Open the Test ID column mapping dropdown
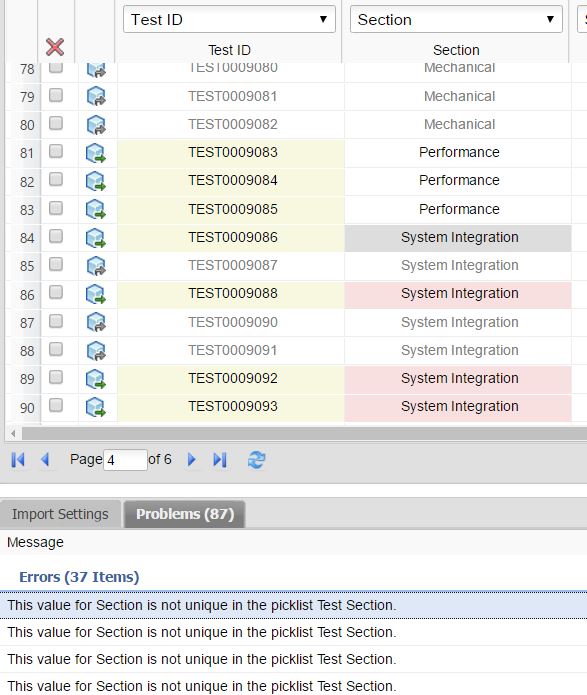587x695 pixels. tap(229, 20)
